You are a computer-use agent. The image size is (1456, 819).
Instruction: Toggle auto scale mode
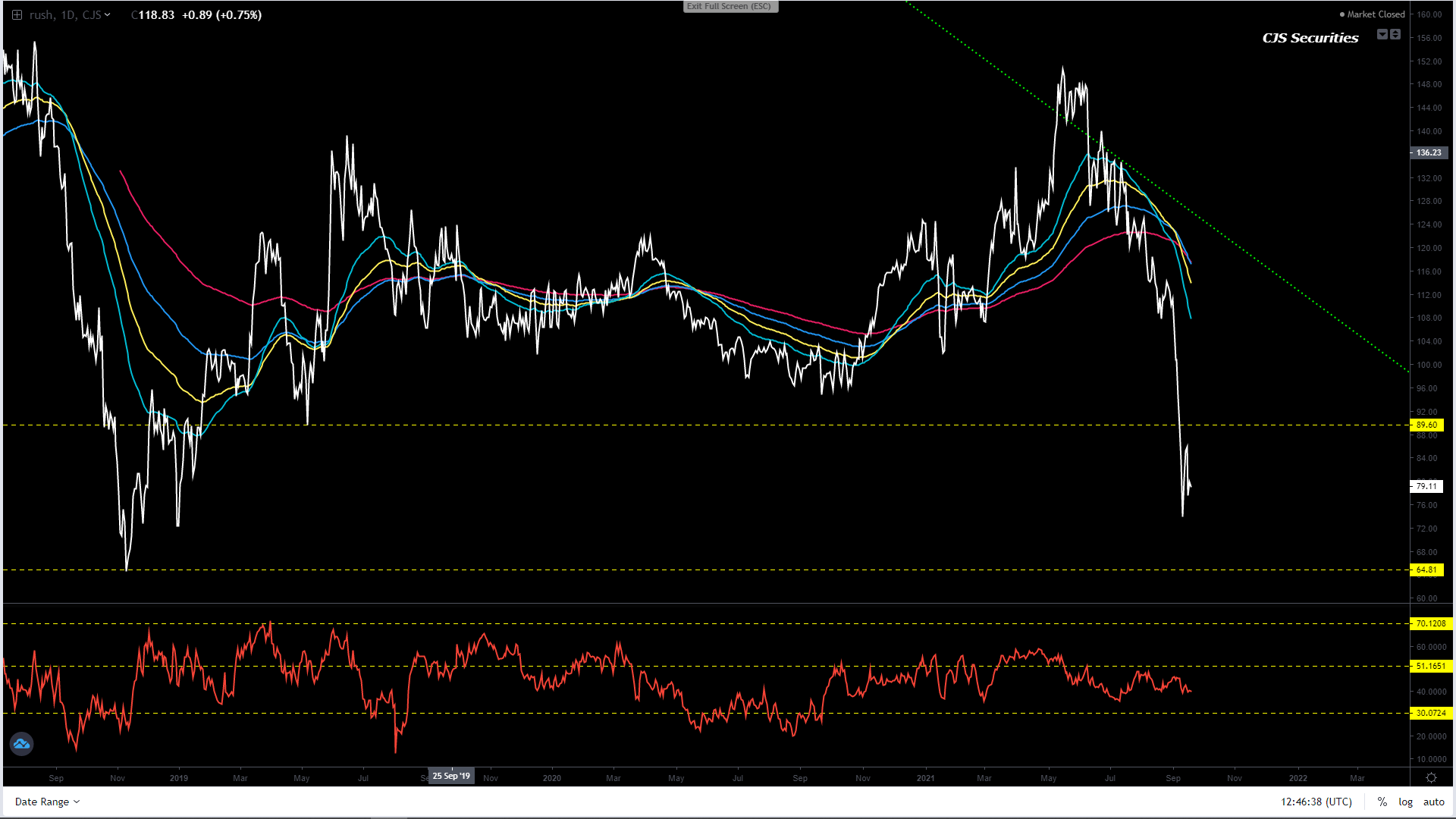point(1433,802)
